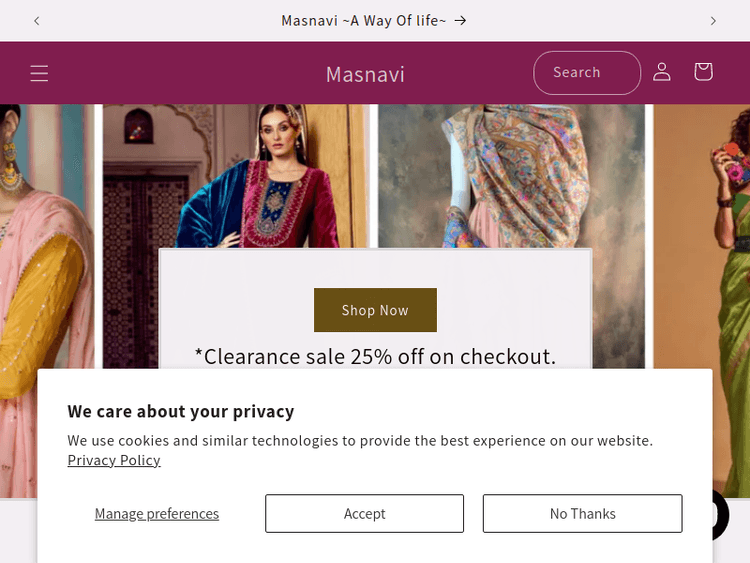The height and width of the screenshot is (563, 750).
Task: Open the Privacy Policy link
Action: coord(114,460)
